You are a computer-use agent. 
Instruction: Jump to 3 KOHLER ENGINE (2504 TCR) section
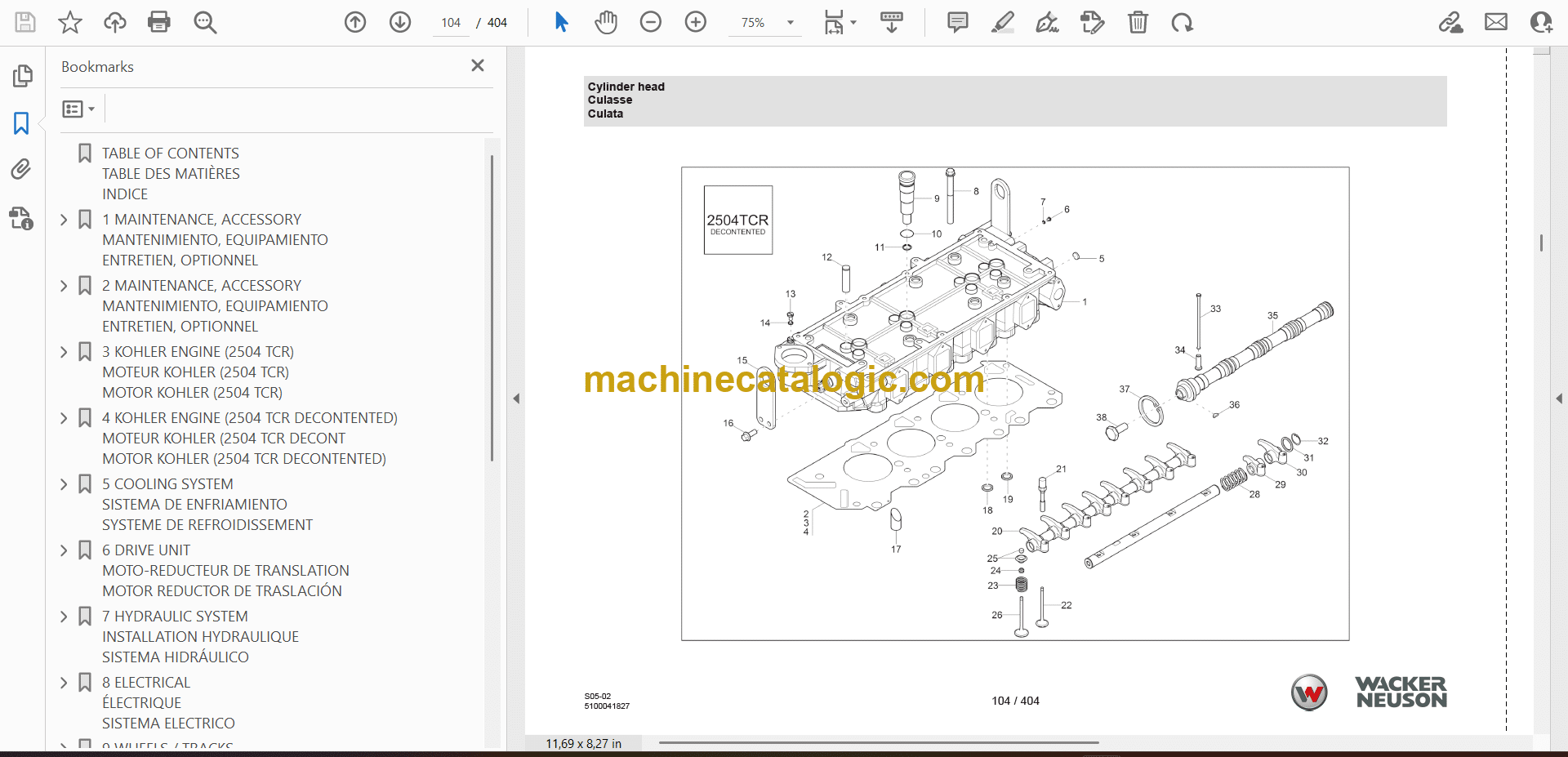click(x=198, y=372)
